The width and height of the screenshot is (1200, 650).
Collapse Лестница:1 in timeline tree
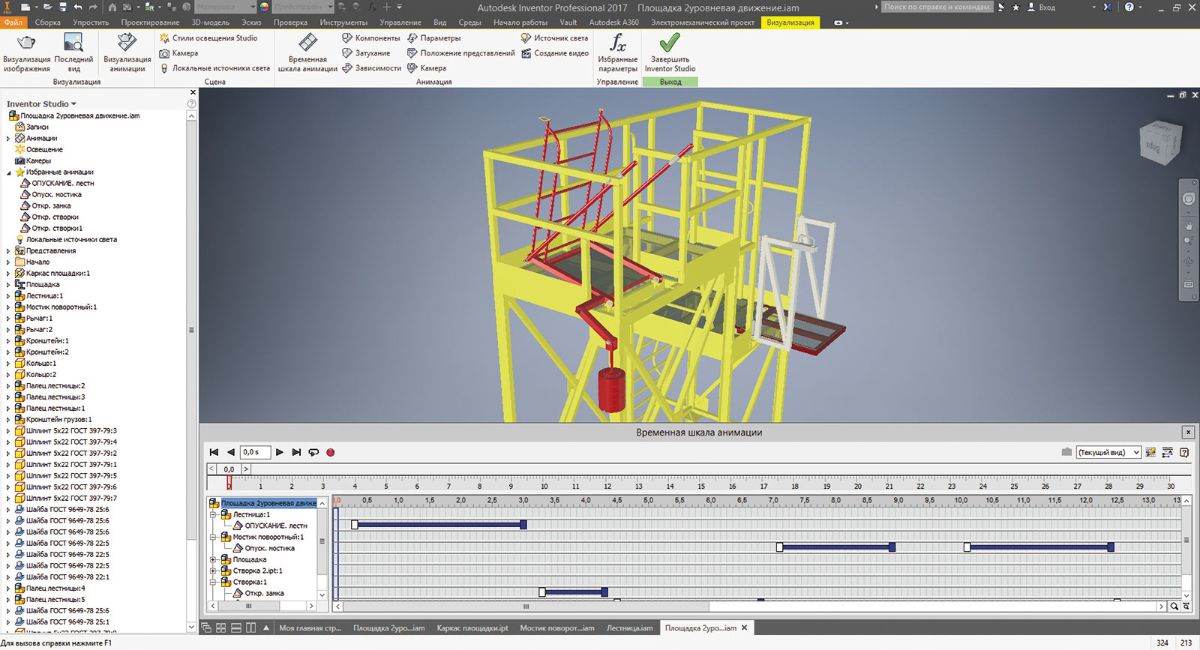pyautogui.click(x=213, y=514)
